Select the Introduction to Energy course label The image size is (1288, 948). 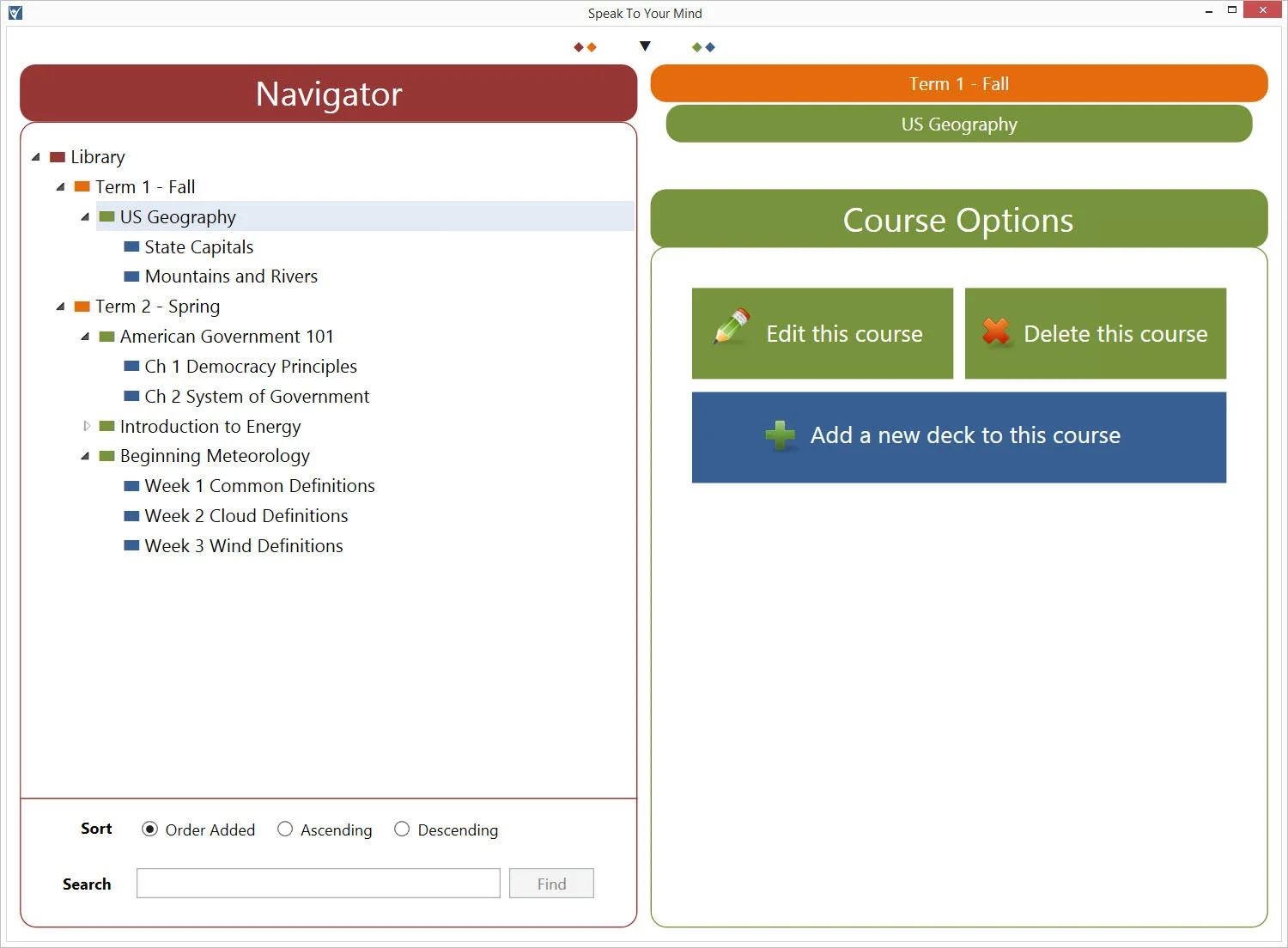210,427
